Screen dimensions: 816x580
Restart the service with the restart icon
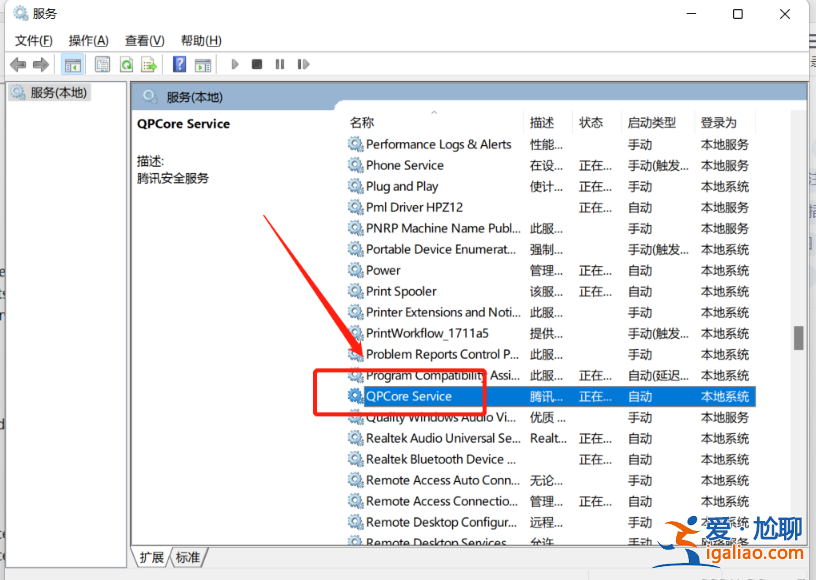(303, 63)
